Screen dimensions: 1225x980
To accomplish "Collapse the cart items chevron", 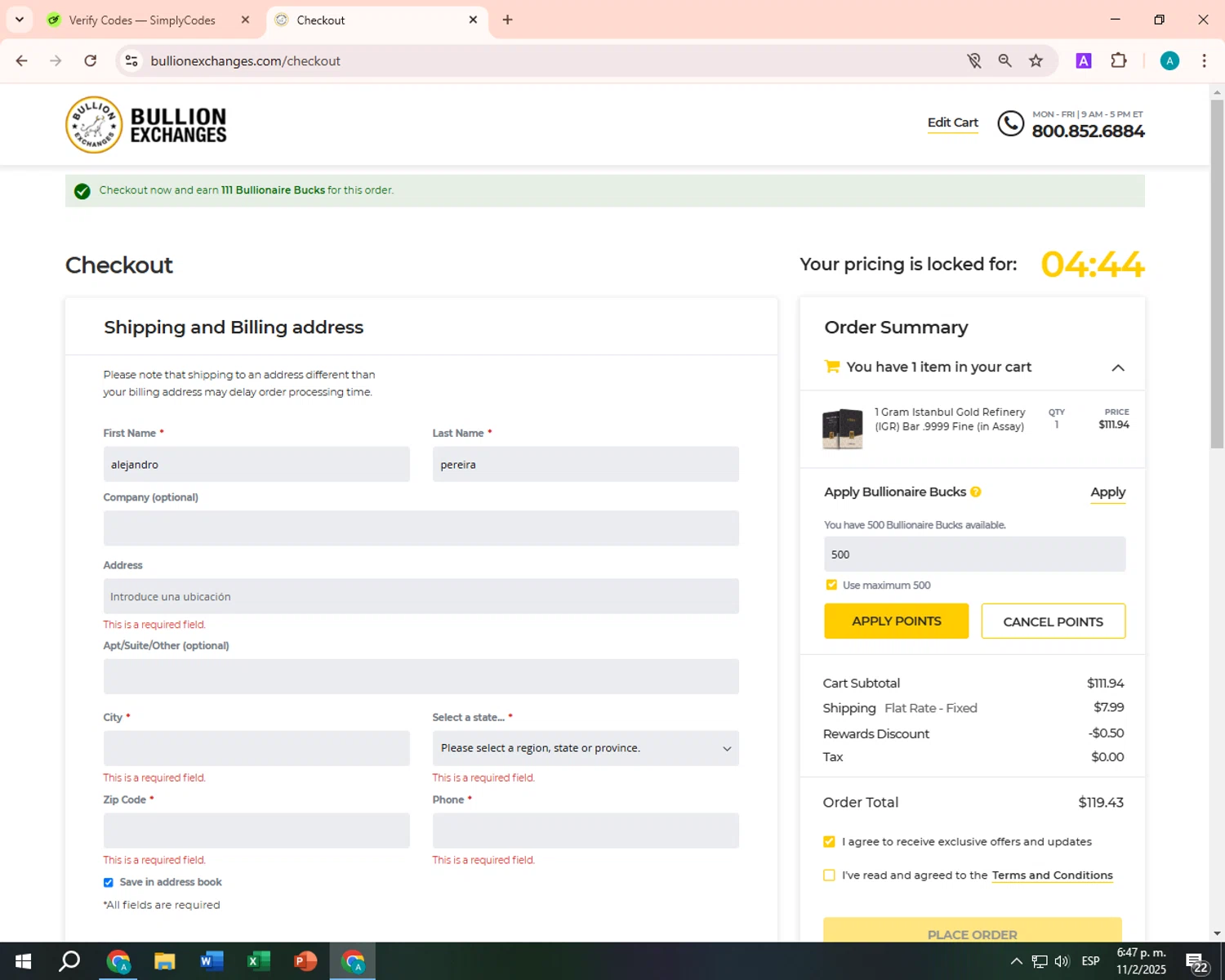I will (x=1118, y=367).
